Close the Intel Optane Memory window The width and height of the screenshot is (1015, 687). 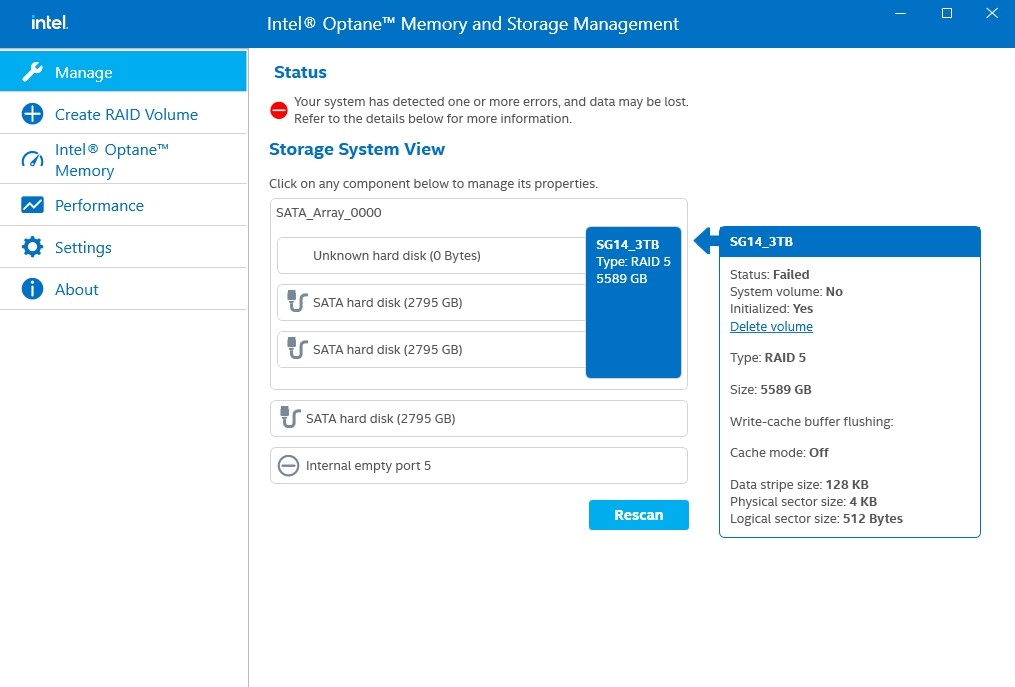click(992, 13)
